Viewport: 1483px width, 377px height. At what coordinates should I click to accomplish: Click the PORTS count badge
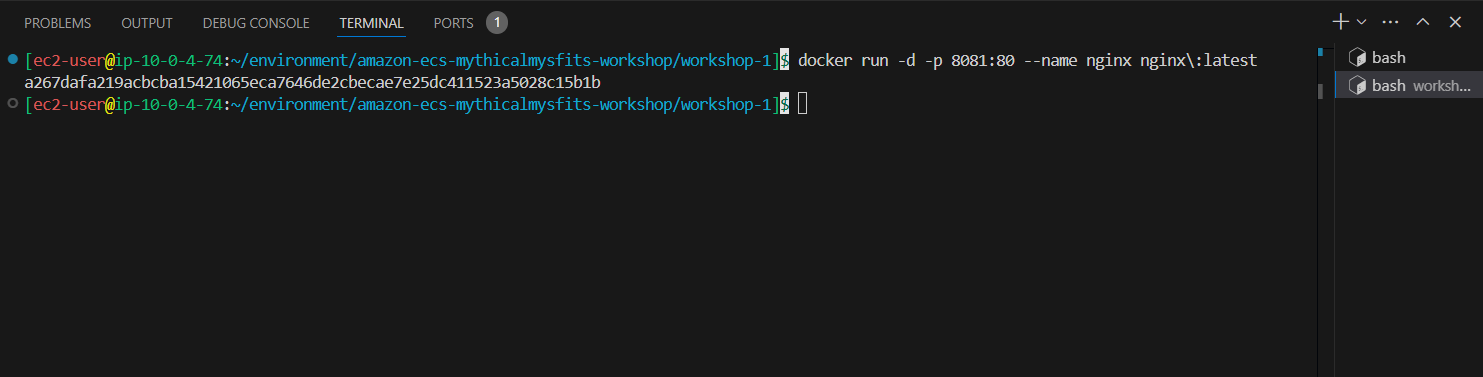(497, 22)
